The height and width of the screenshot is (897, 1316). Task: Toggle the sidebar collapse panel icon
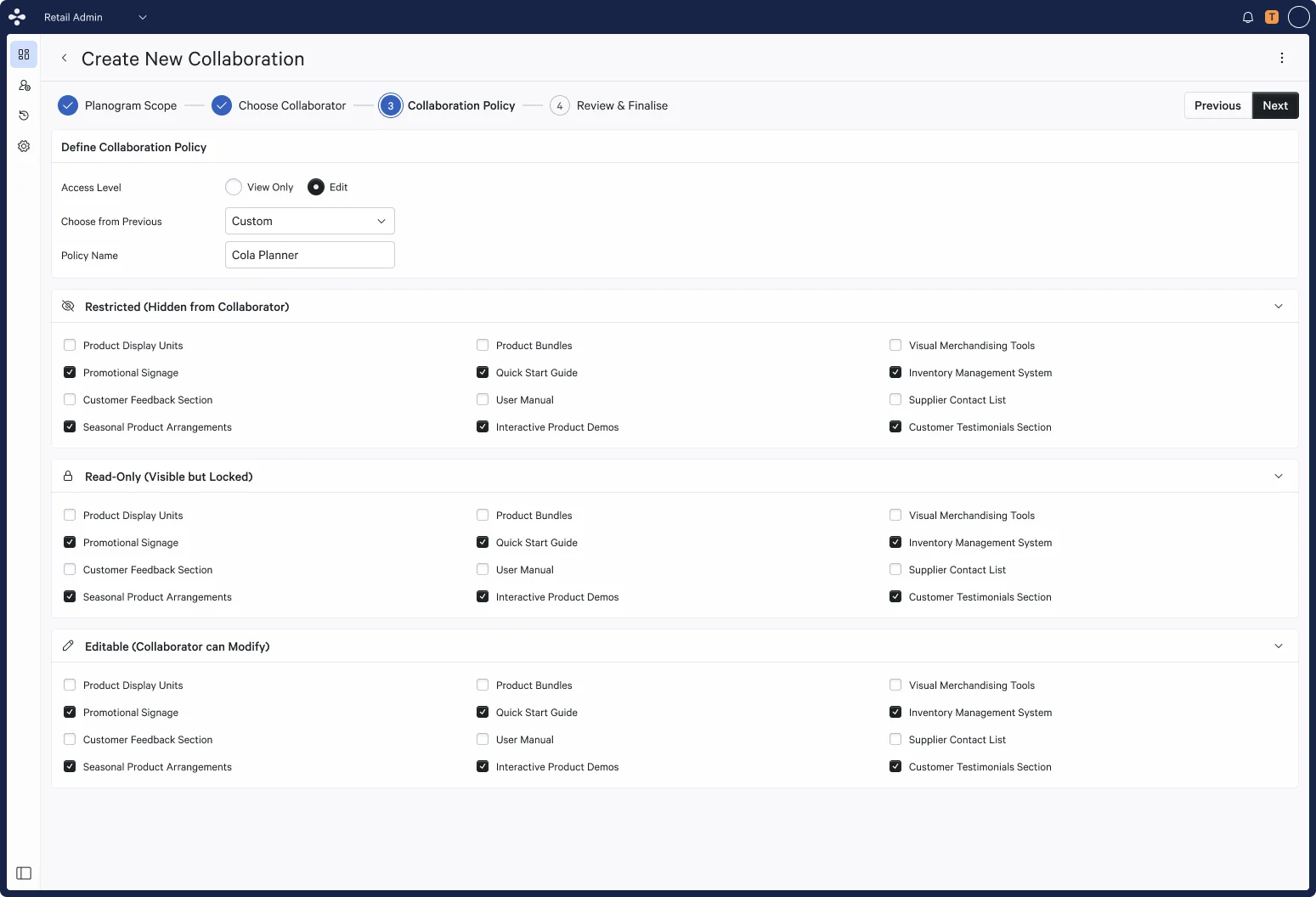(24, 873)
